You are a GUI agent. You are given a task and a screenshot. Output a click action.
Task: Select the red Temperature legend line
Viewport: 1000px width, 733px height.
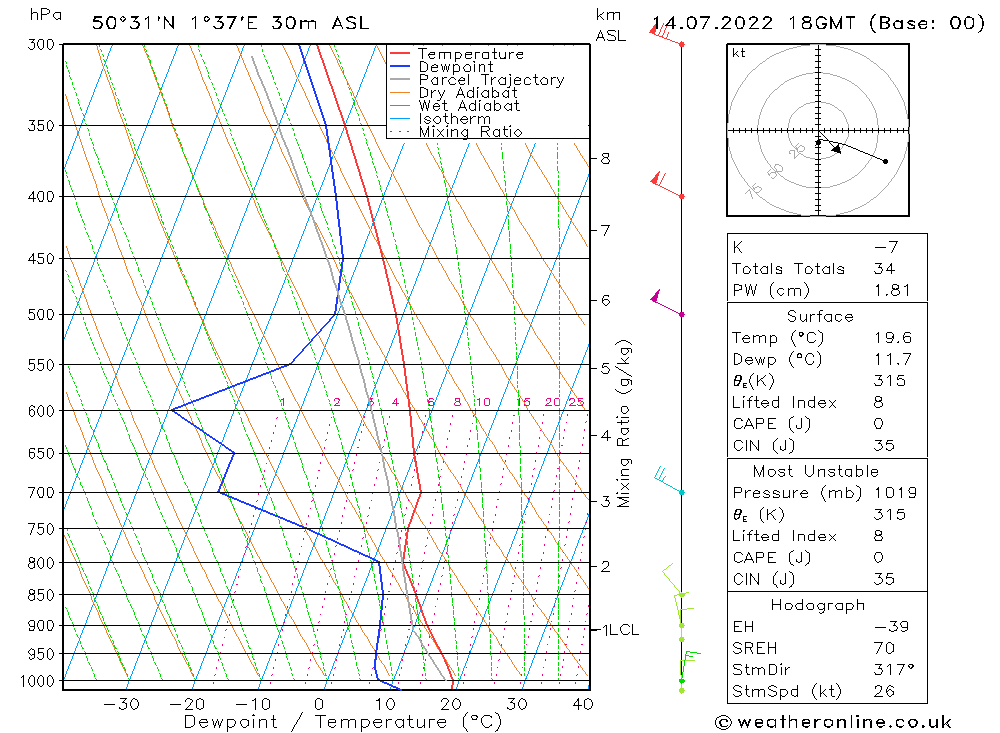(x=399, y=54)
